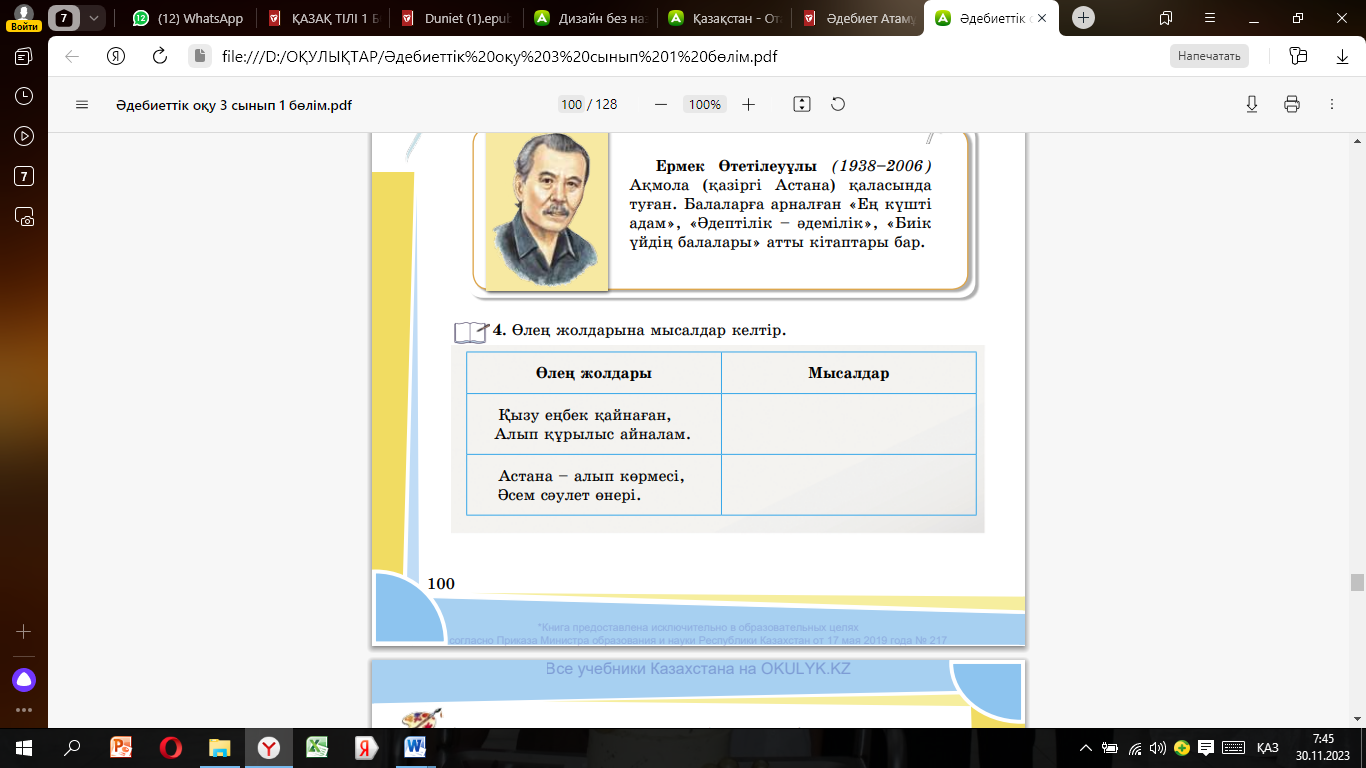Open the PDF sidebar hamburger menu
The width and height of the screenshot is (1366, 768).
coord(82,105)
